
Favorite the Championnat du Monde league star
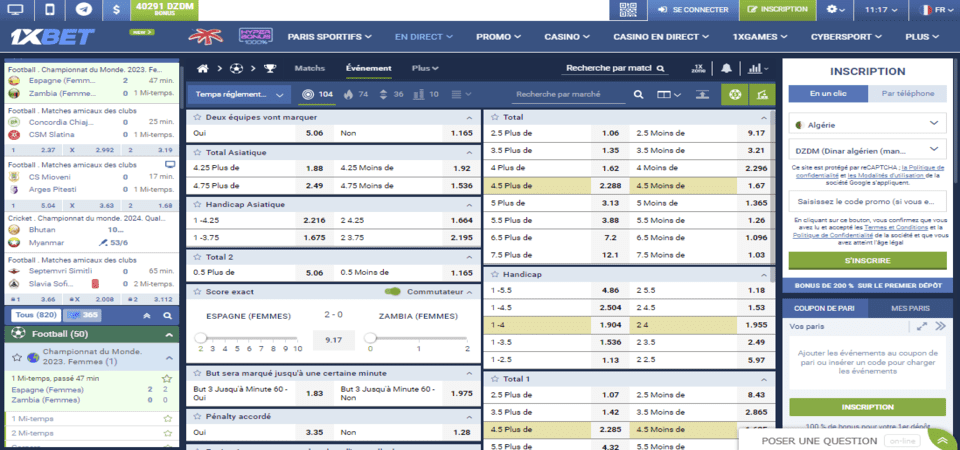pos(17,357)
